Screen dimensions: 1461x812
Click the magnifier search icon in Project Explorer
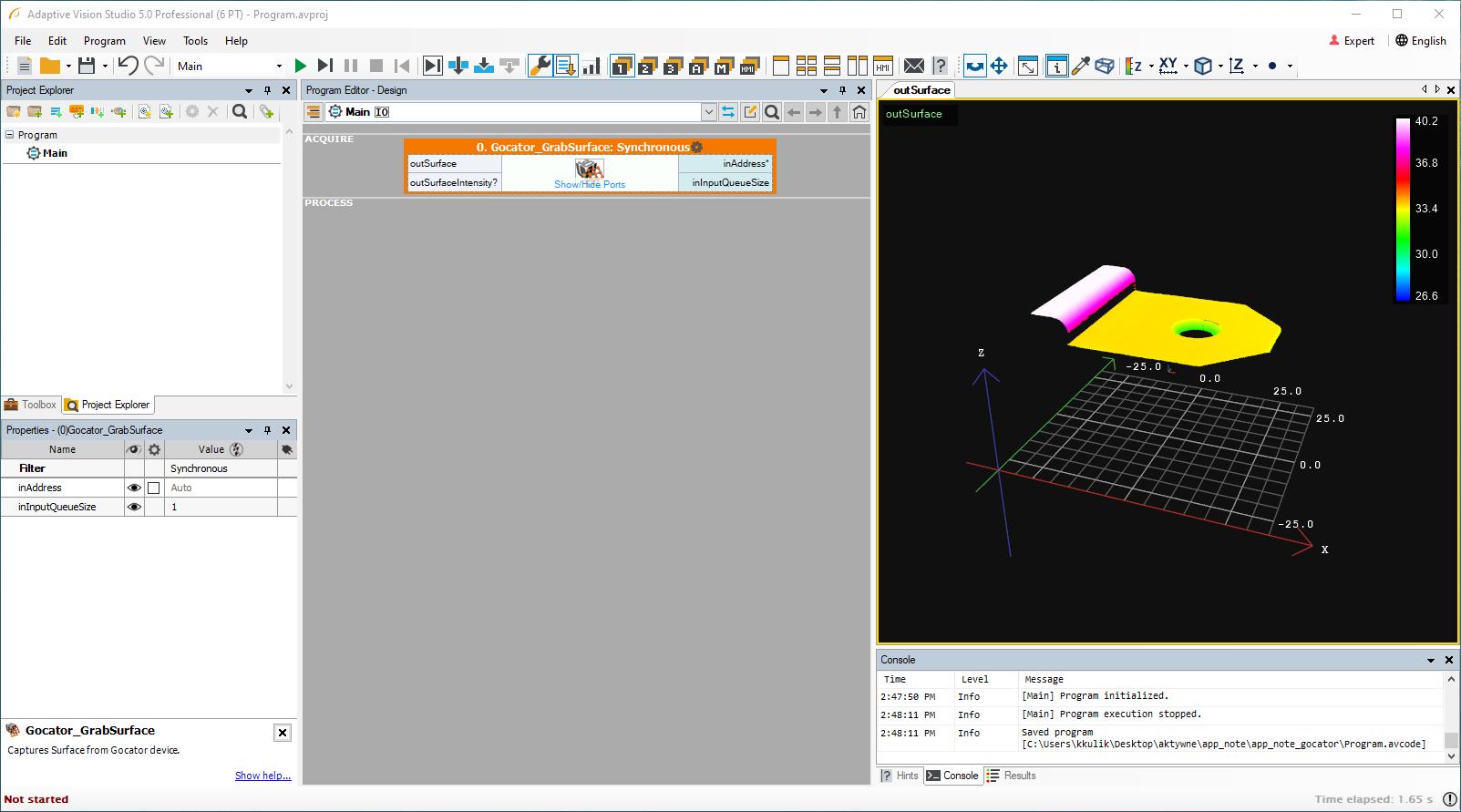(240, 111)
